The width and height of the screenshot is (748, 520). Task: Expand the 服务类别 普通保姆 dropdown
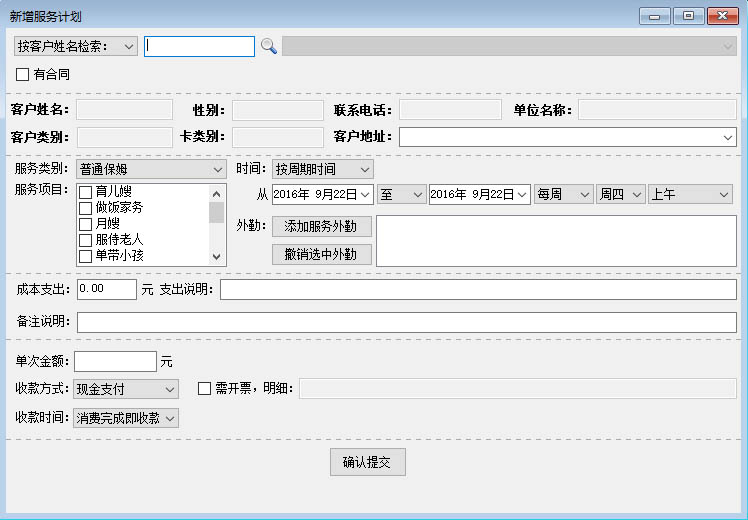tap(151, 170)
